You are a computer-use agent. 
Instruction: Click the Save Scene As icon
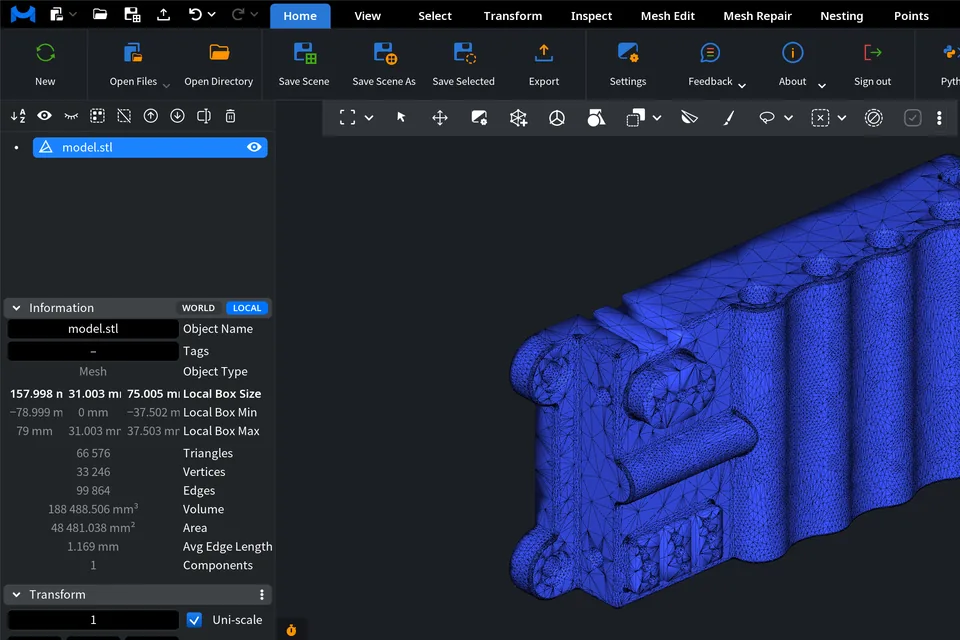[384, 53]
